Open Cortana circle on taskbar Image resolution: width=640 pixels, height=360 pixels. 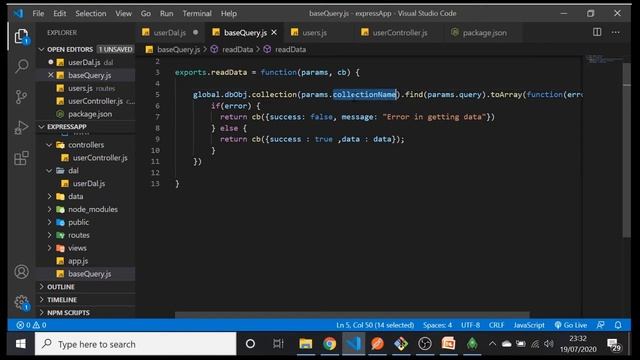(250, 344)
